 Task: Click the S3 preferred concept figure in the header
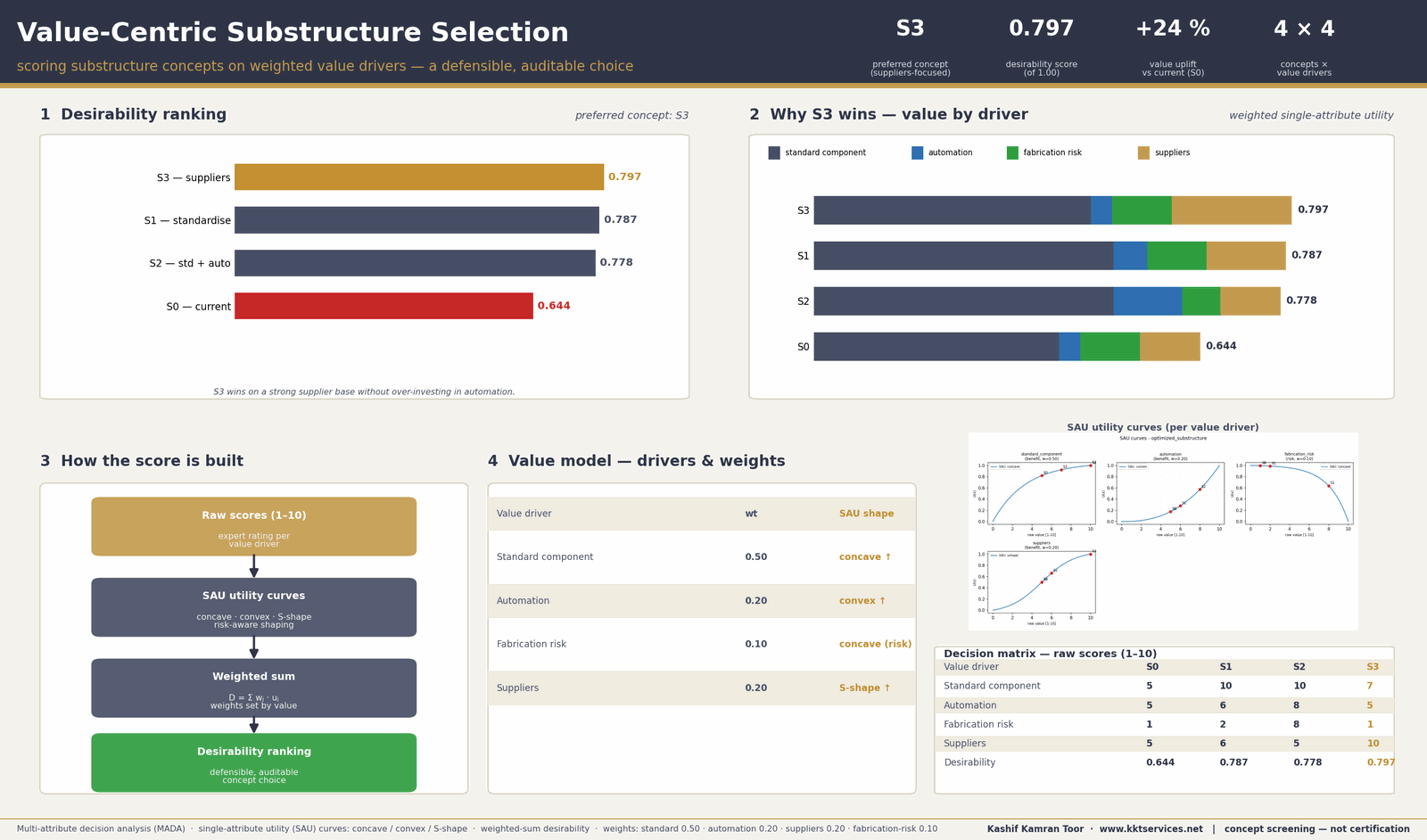[910, 29]
